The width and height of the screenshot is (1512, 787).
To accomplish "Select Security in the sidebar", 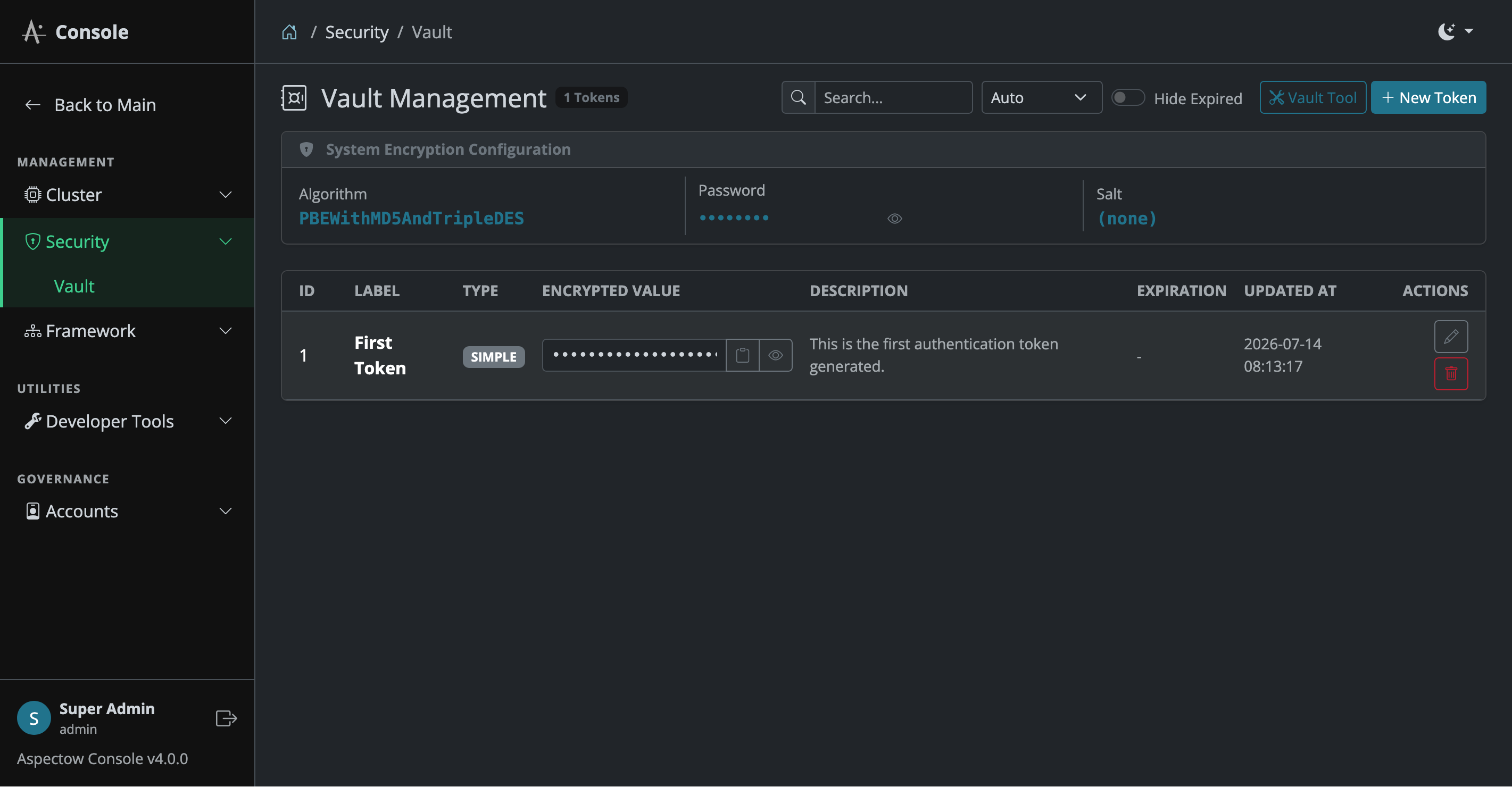I will (127, 242).
